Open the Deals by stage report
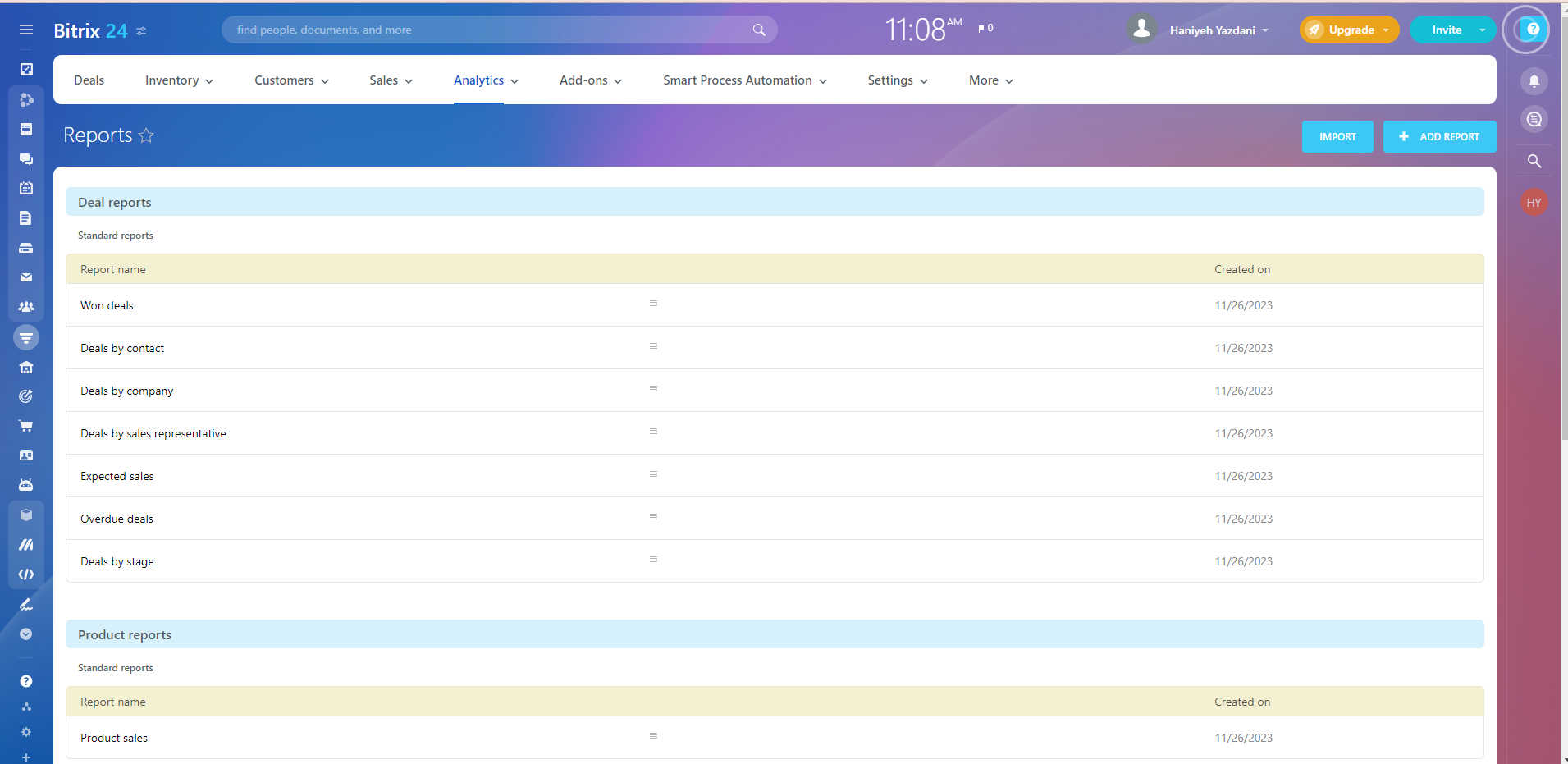 click(x=117, y=561)
